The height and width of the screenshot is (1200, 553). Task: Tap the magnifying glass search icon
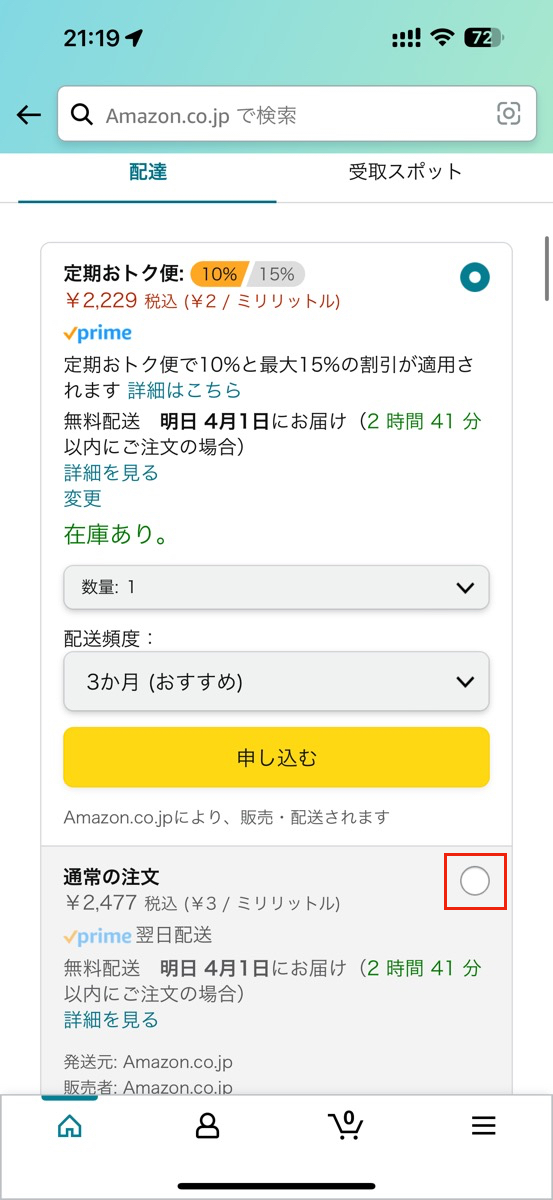(x=82, y=115)
